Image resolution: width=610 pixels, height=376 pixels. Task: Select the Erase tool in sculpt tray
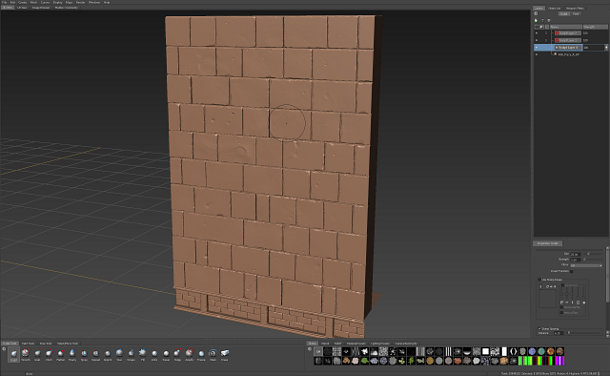224,354
